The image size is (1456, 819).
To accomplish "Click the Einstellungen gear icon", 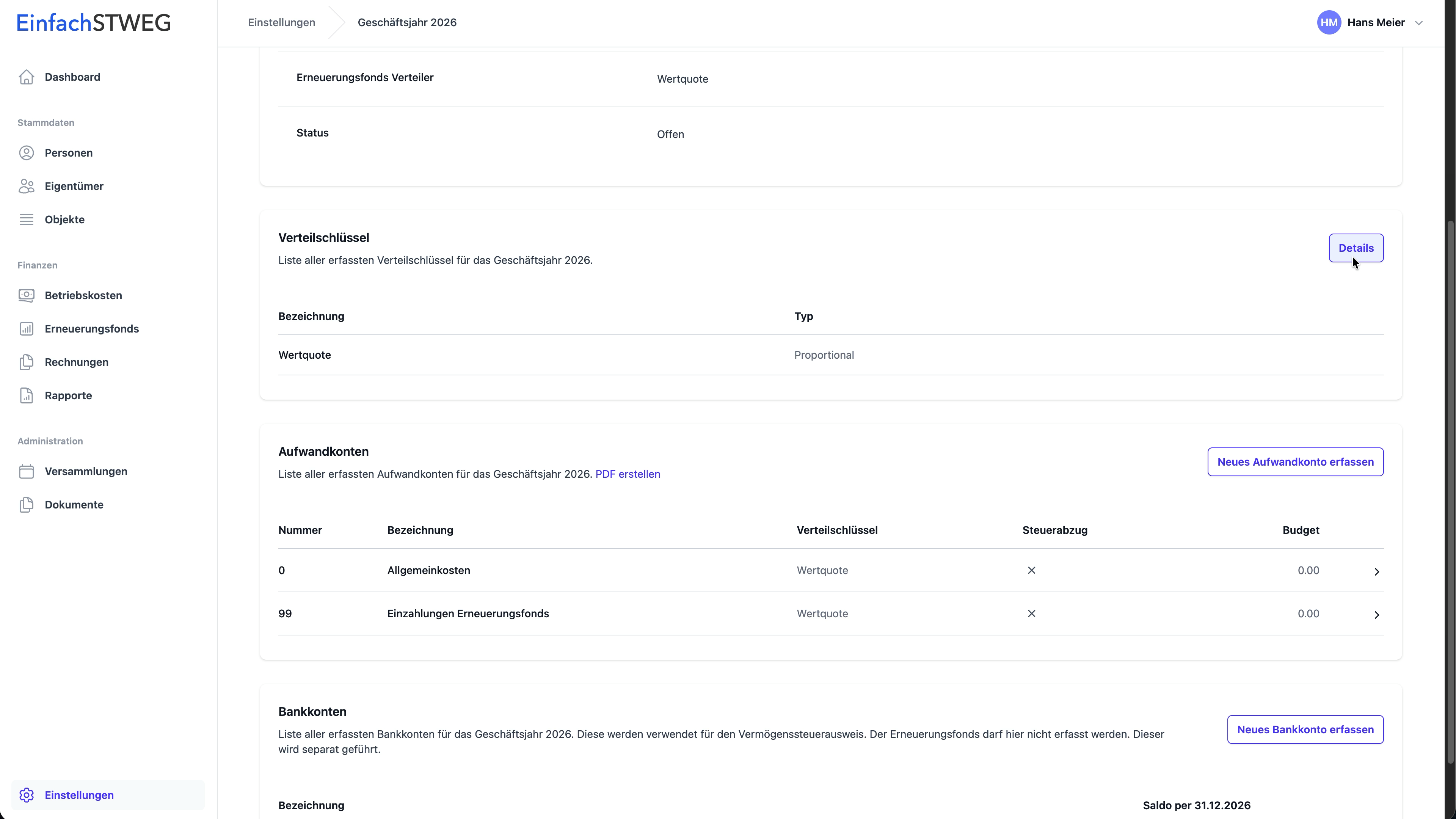I will coord(27,795).
